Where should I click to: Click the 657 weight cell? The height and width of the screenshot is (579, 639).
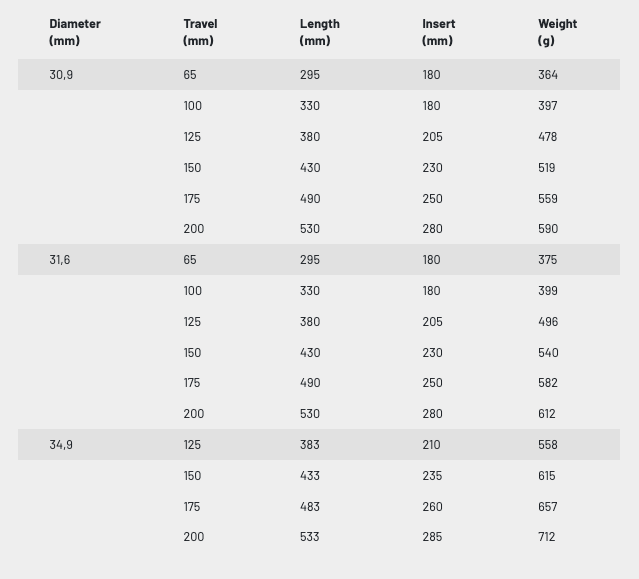click(548, 507)
